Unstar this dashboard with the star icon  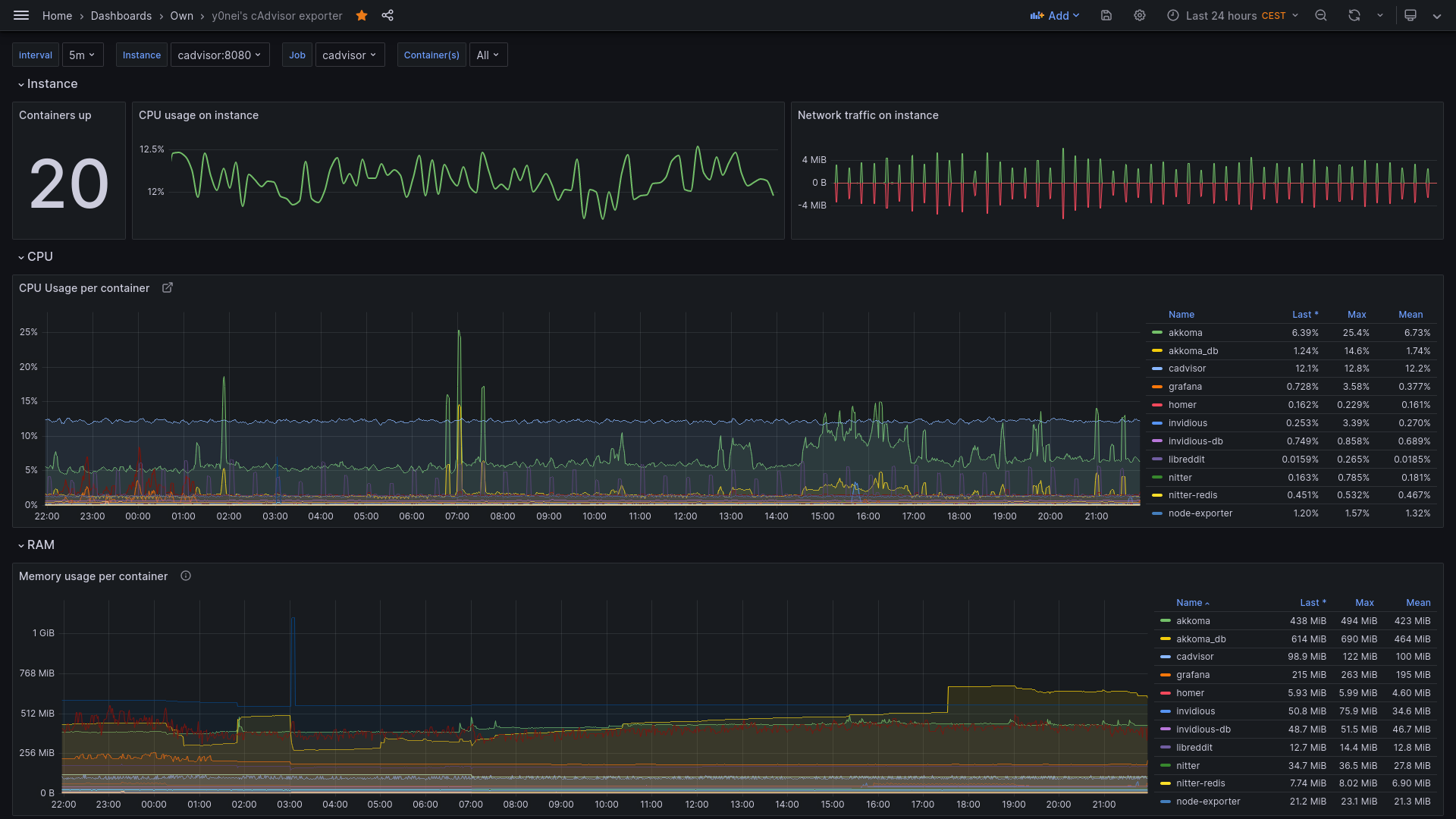pos(362,15)
